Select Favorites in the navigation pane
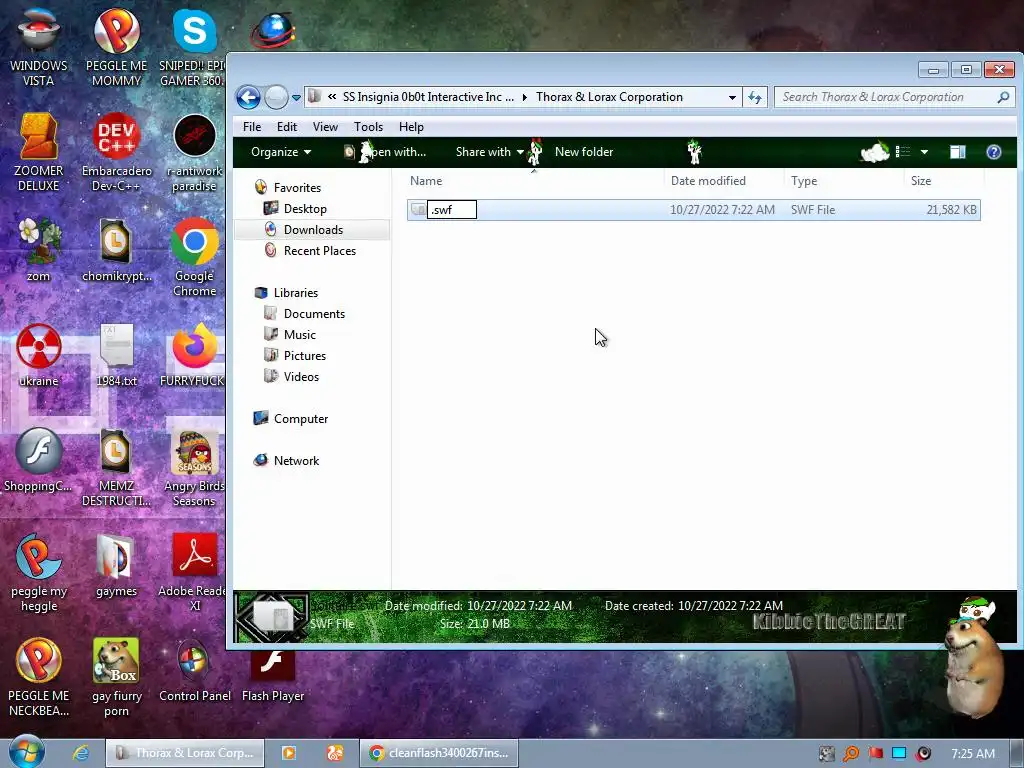The height and width of the screenshot is (768, 1024). [x=297, y=187]
